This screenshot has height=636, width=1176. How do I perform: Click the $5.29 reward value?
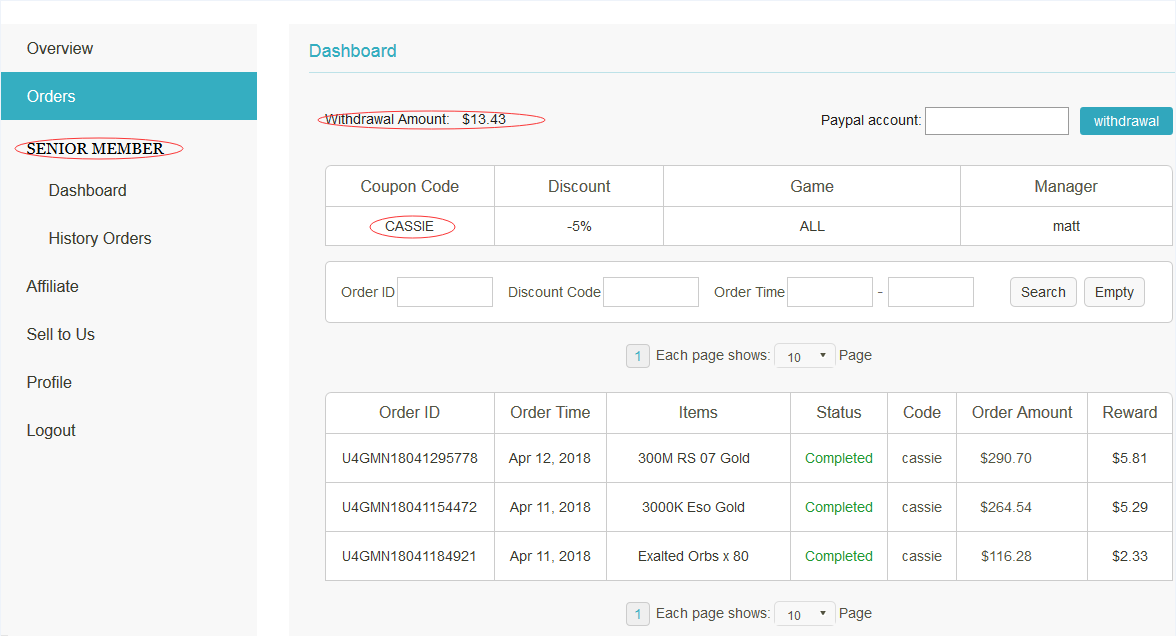[x=1130, y=507]
